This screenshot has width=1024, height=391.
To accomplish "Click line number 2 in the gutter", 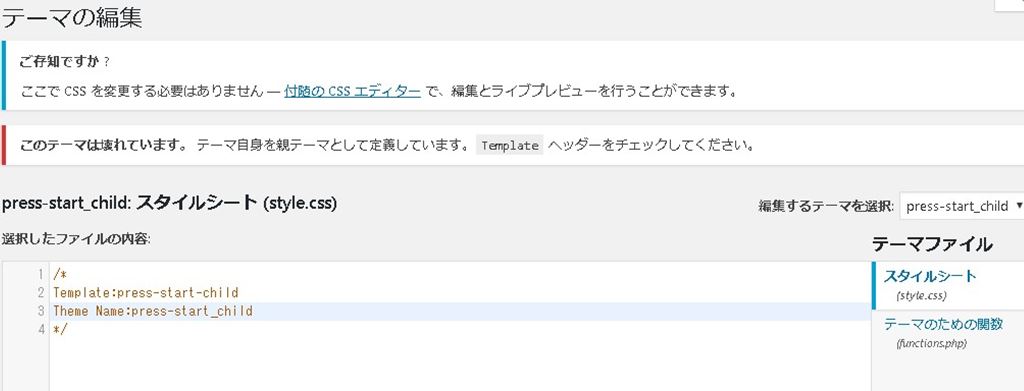I will coord(40,292).
